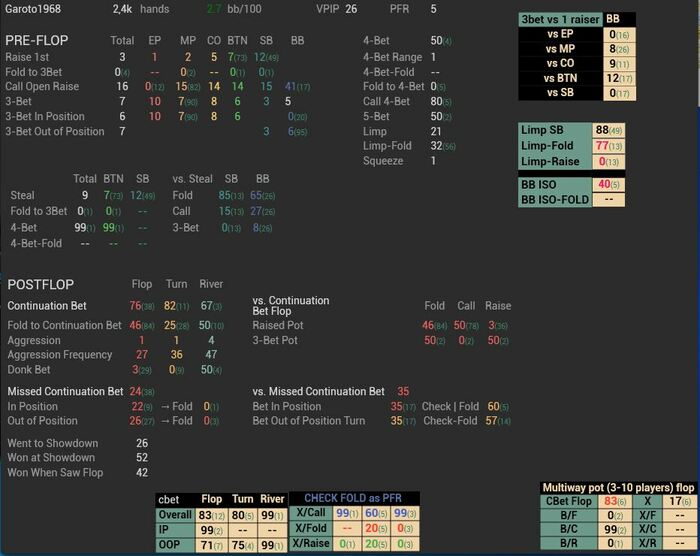Click the bb/100 winrate label
700x556 pixels.
pyautogui.click(x=244, y=9)
